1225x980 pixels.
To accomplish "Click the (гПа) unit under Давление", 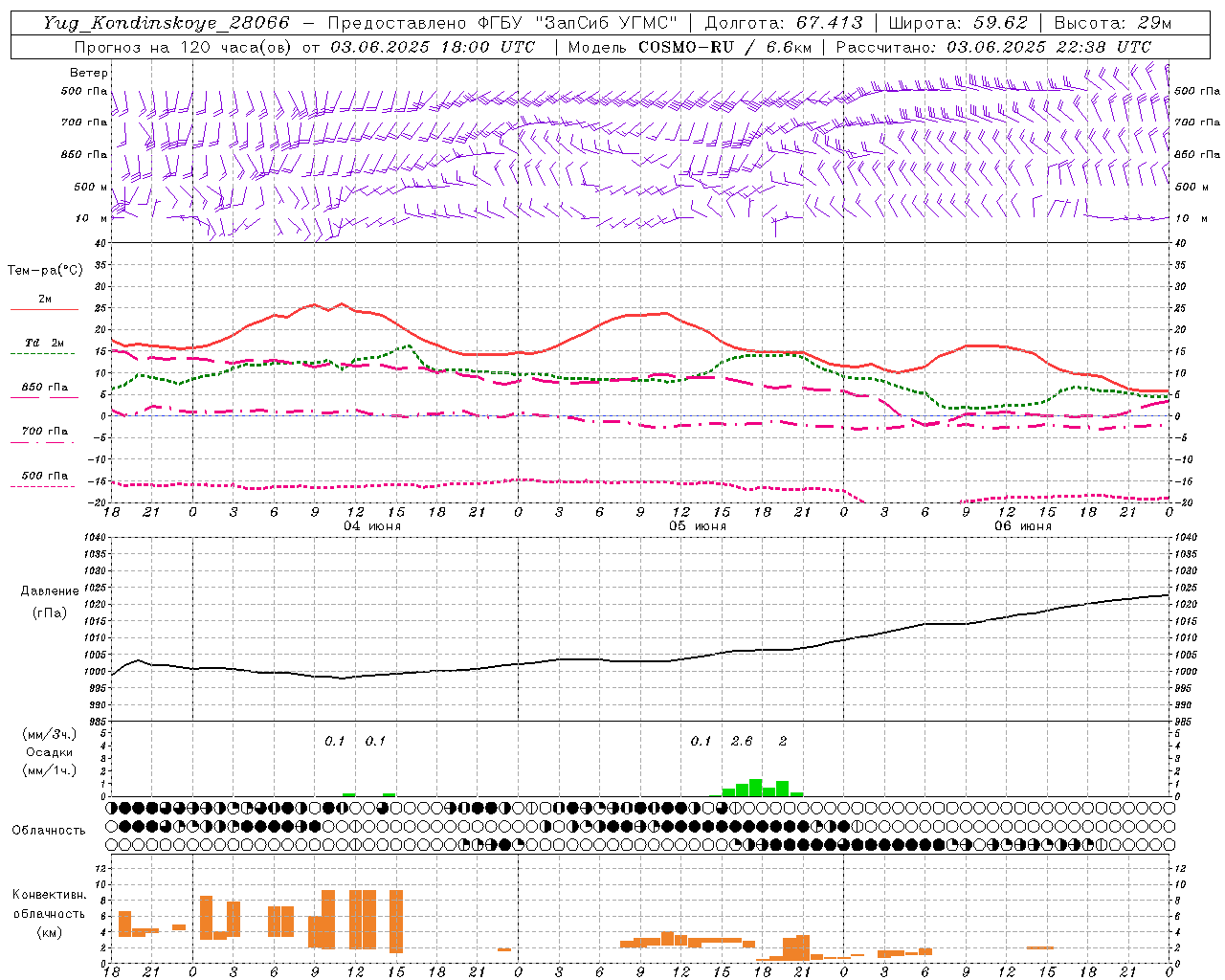I will tap(50, 613).
